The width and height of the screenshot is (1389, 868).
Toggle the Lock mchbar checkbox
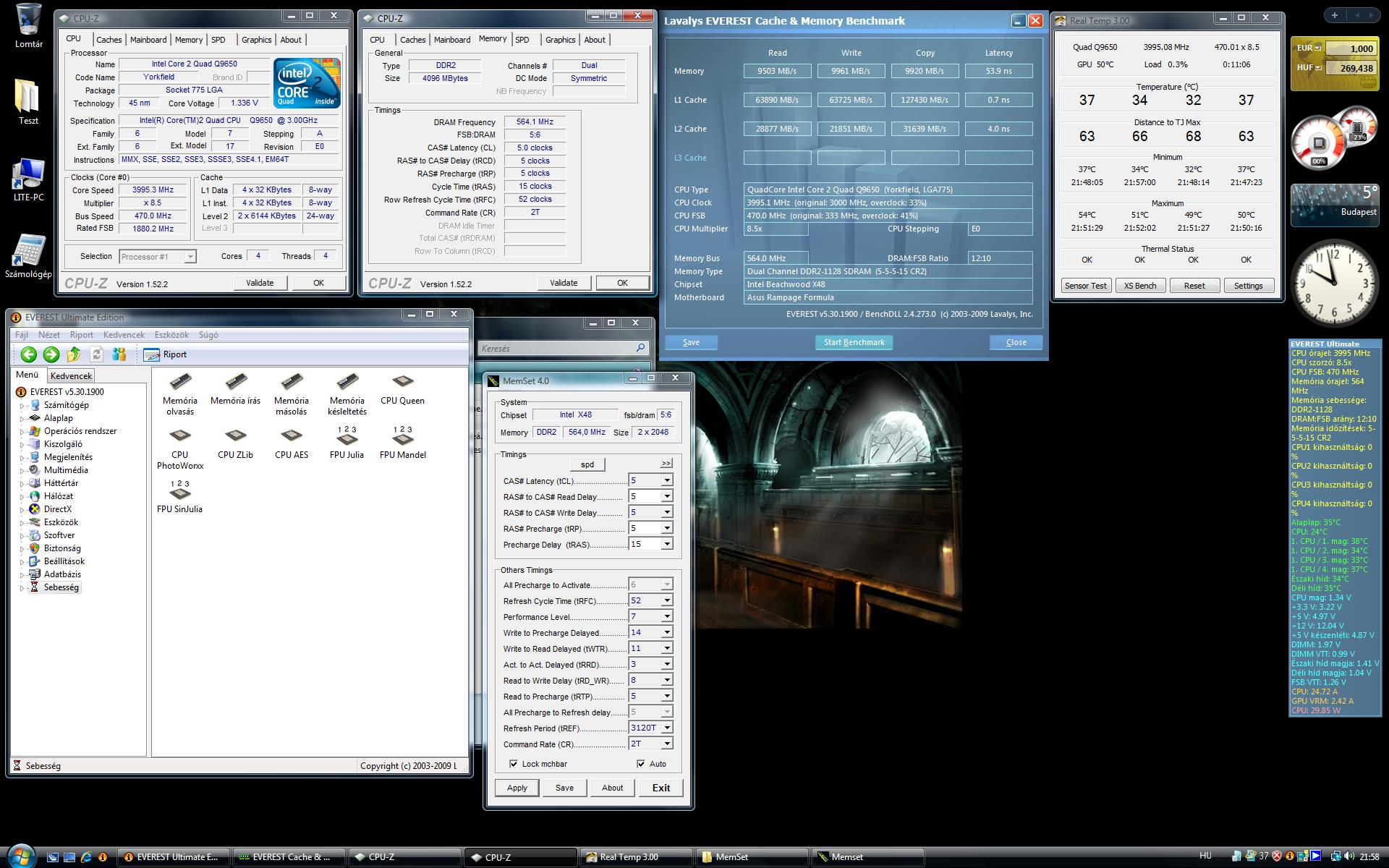(x=514, y=764)
